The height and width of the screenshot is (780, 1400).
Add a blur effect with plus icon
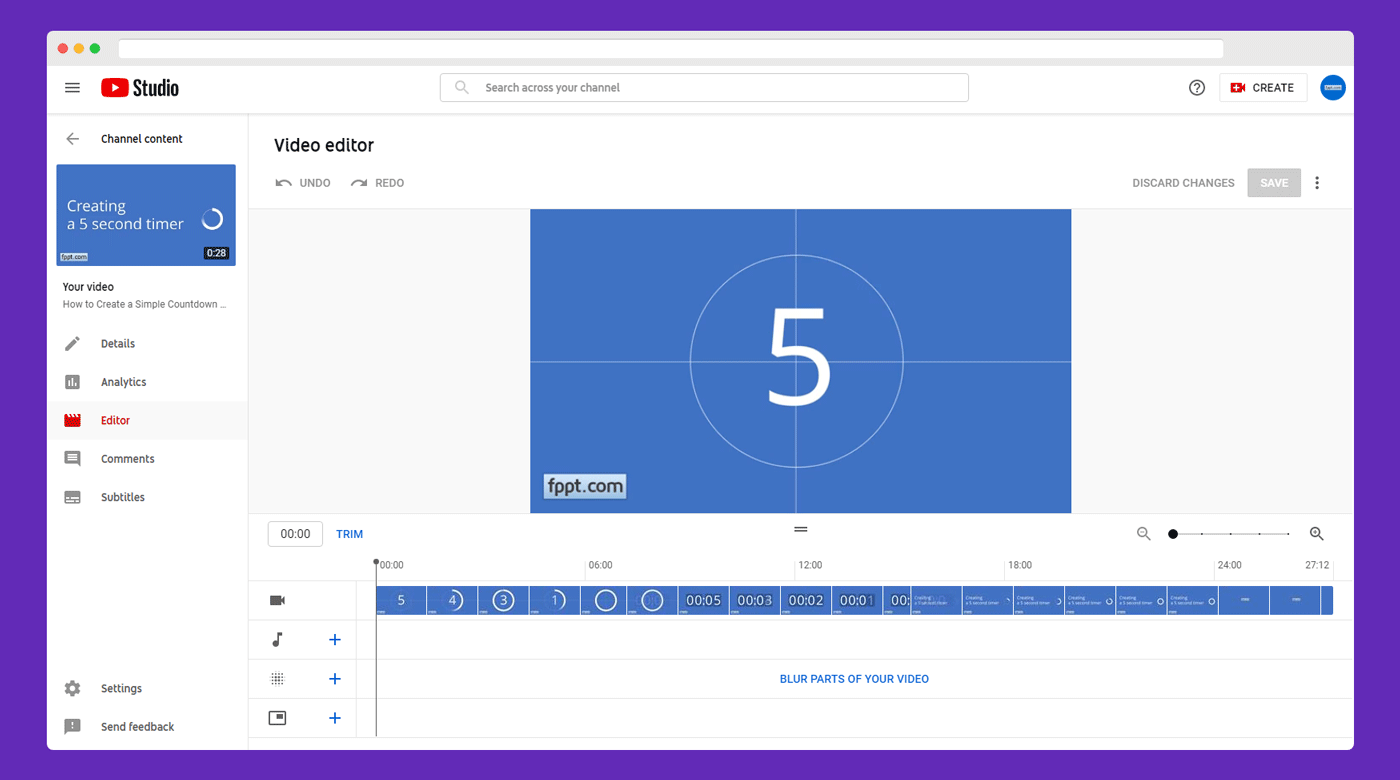pos(335,679)
